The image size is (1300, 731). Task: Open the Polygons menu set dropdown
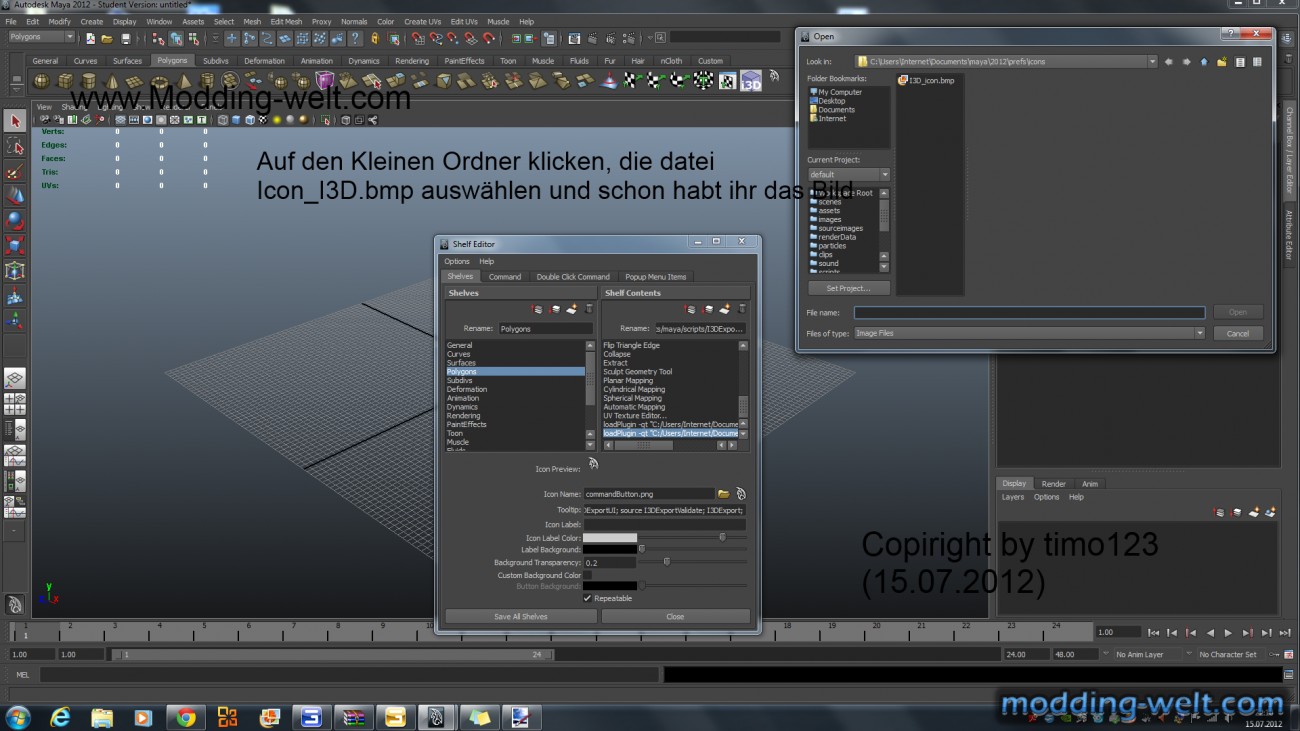tap(41, 37)
